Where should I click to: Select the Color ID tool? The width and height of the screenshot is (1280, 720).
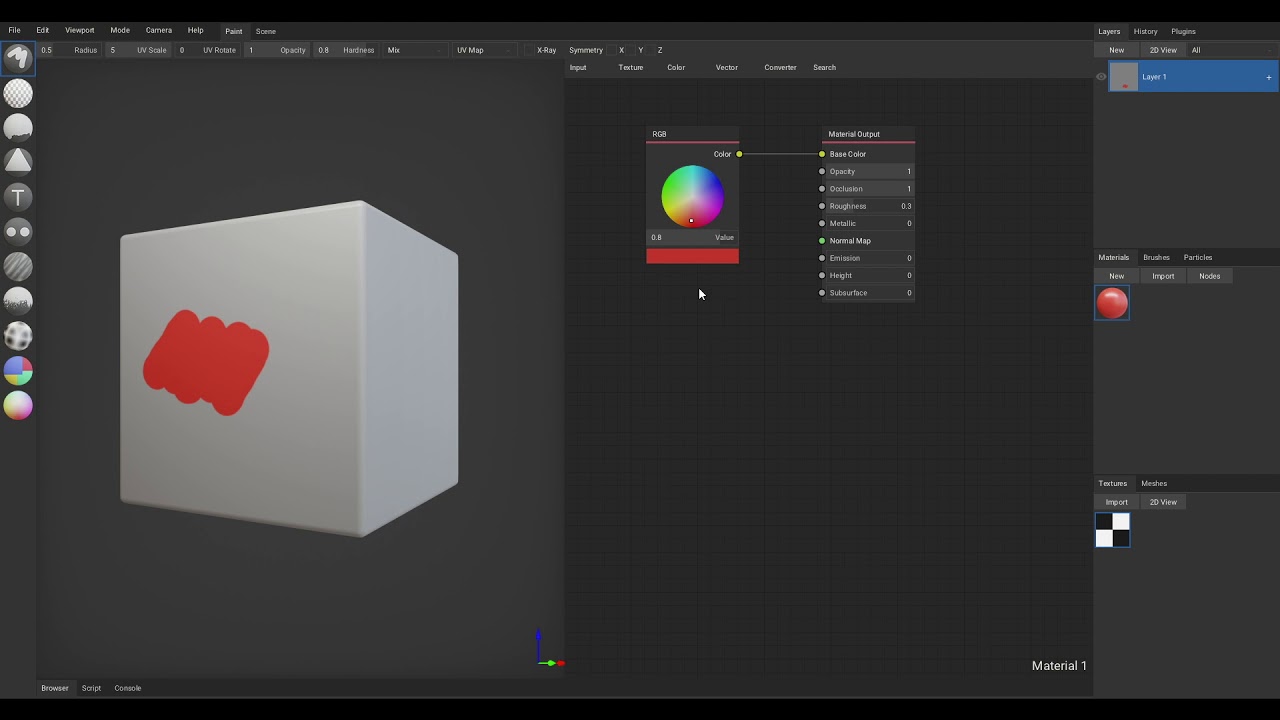tap(18, 371)
